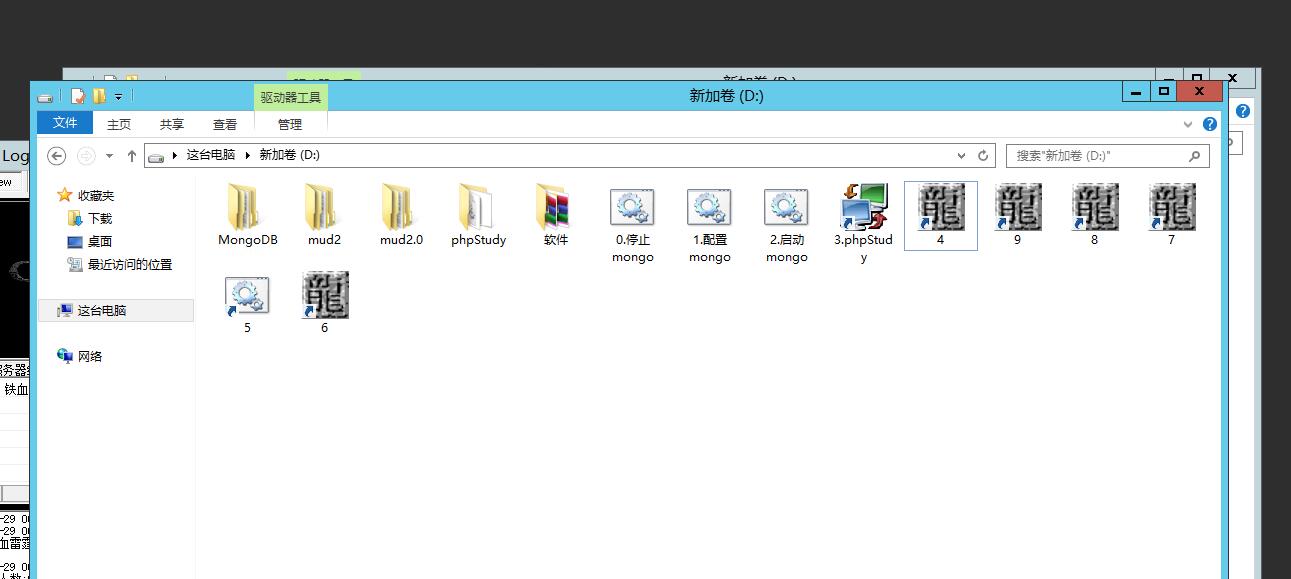Open the 管理 drive tools tab

click(x=290, y=125)
